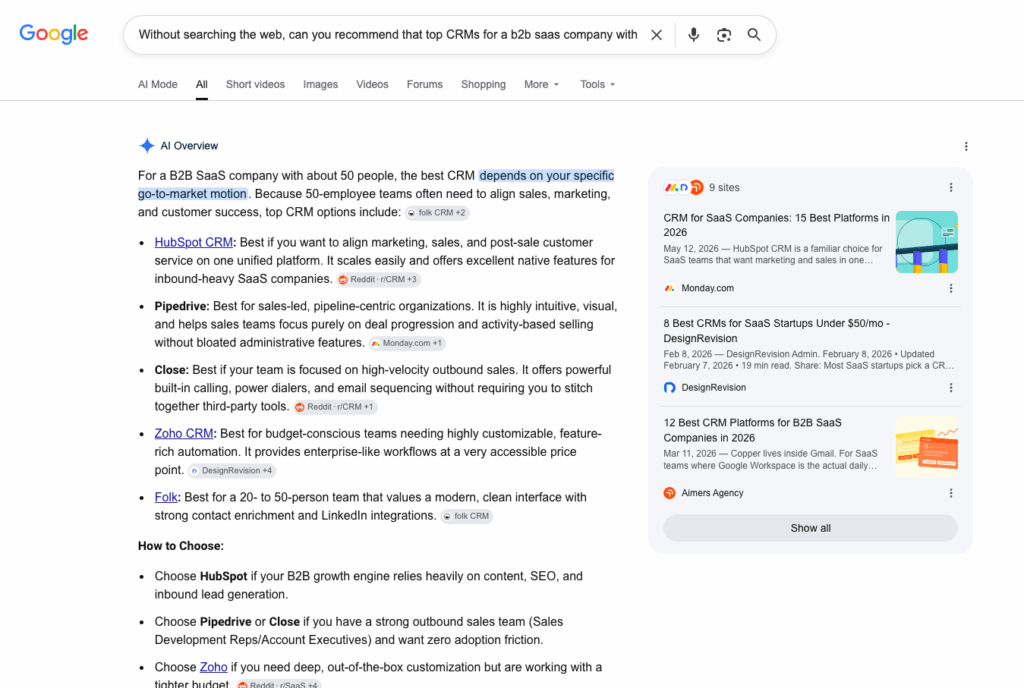Switch to the Forums tab
Image resolution: width=1024 pixels, height=688 pixels.
tap(424, 84)
